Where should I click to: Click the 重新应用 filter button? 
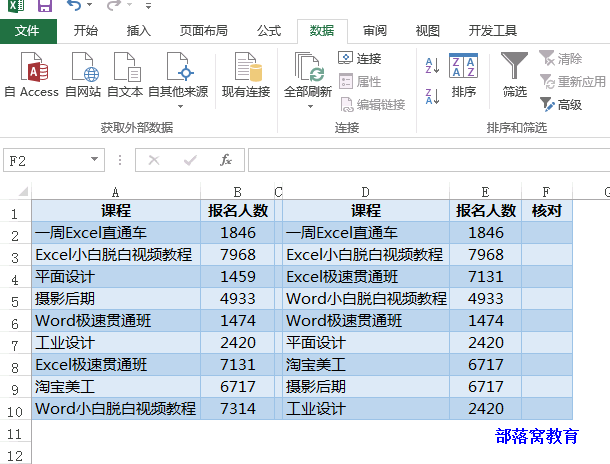573,81
